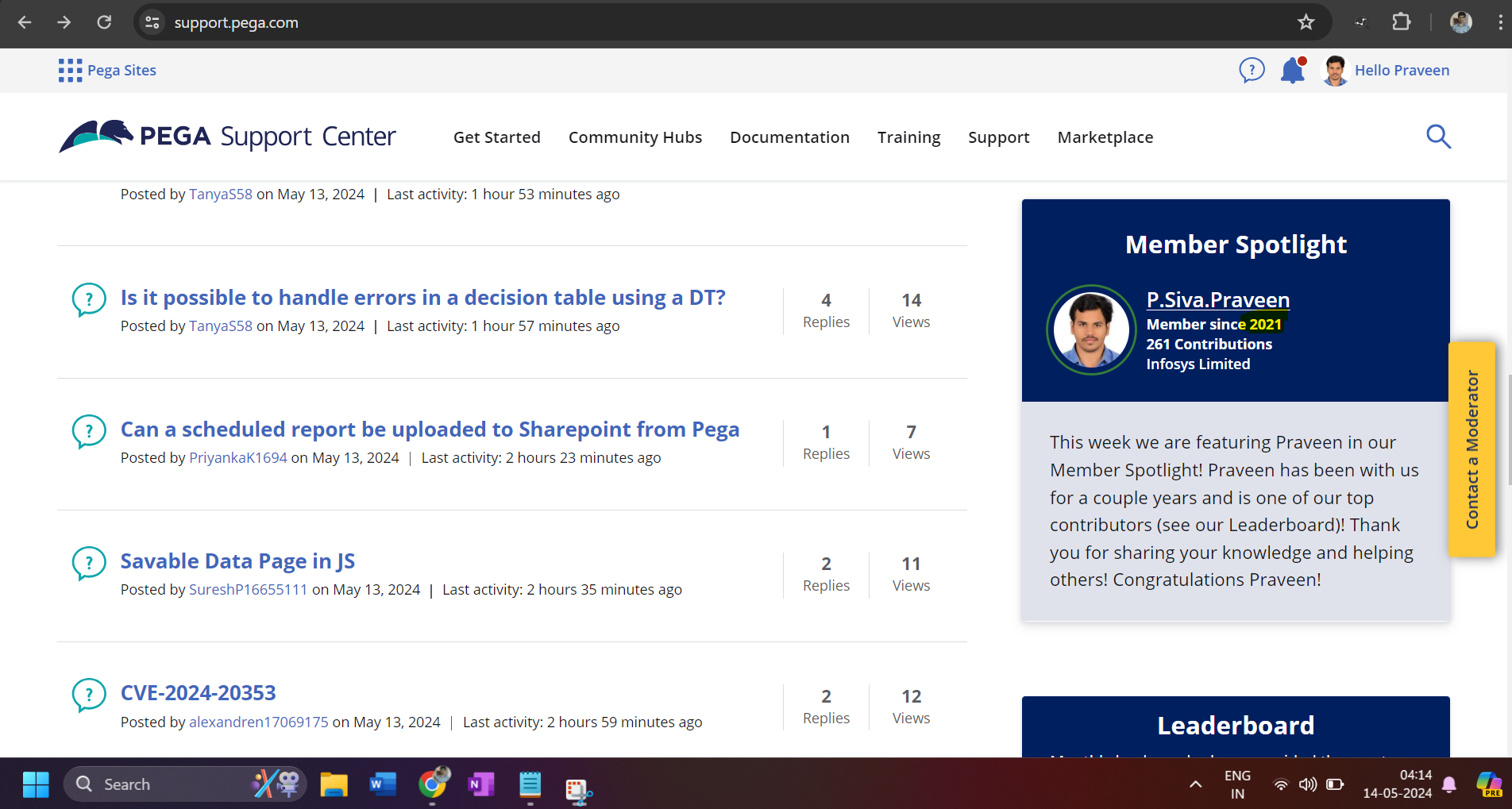The image size is (1512, 809).
Task: Click the Windows taskbar Search box
Action: click(x=184, y=784)
